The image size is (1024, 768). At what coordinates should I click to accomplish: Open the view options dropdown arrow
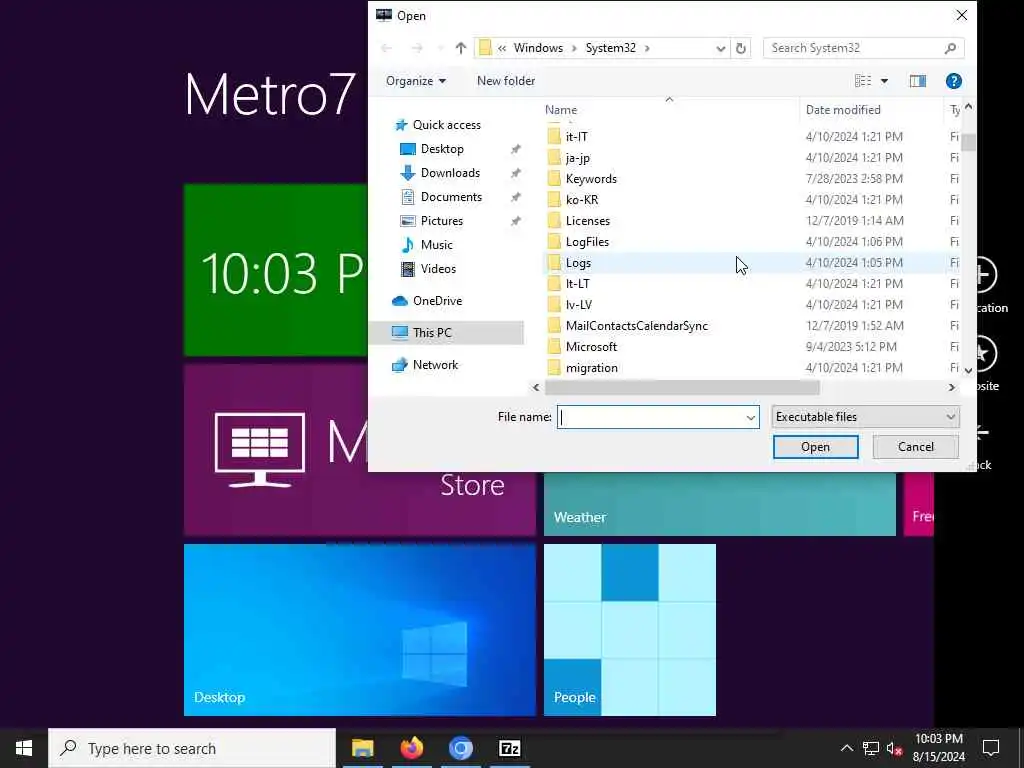click(884, 81)
